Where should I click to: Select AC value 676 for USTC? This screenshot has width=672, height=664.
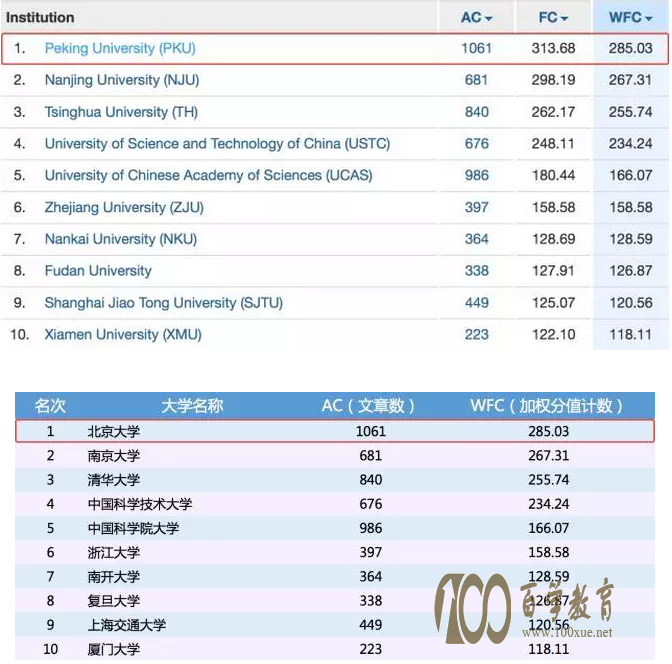coord(477,144)
